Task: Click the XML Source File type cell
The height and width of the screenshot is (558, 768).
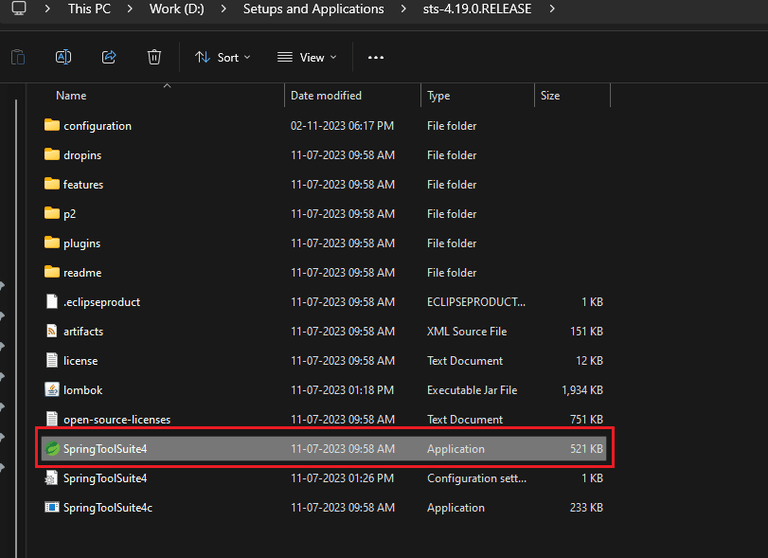Action: (x=467, y=332)
